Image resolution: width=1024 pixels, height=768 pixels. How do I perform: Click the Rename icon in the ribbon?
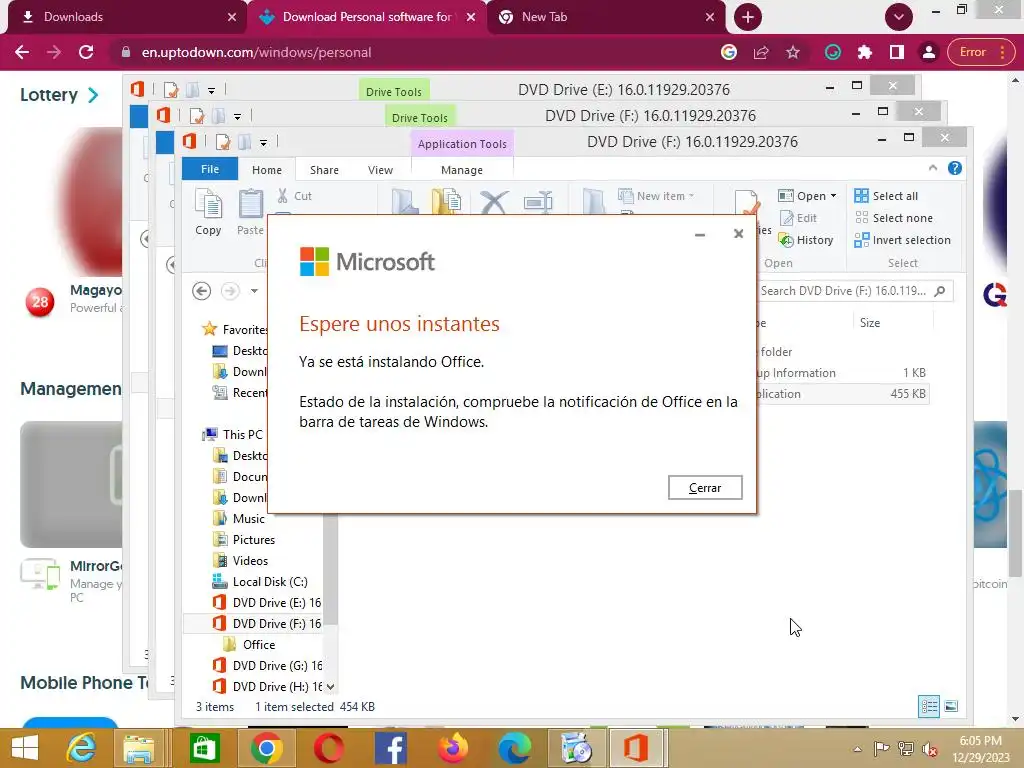click(x=538, y=202)
